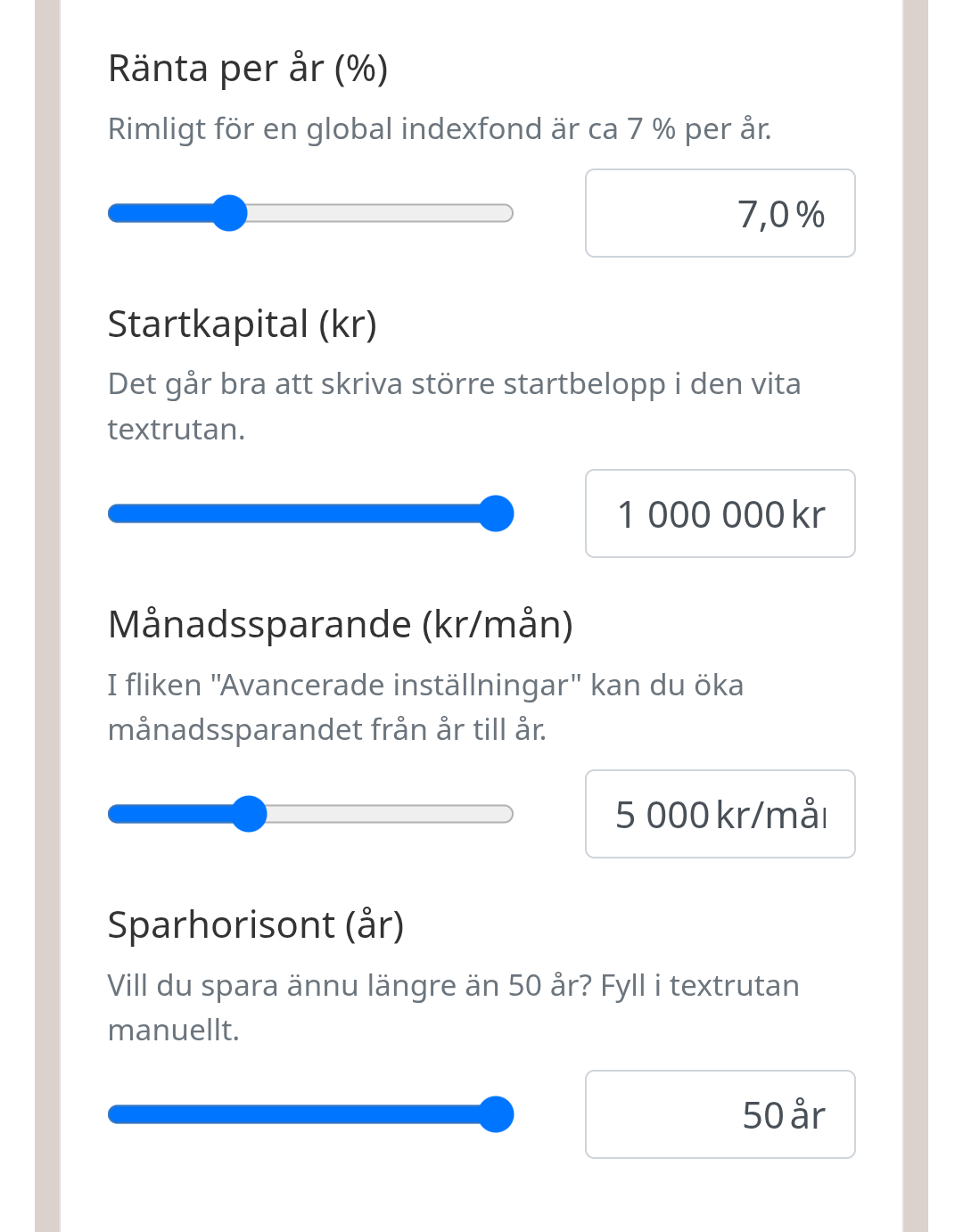Focus the 7,0 % interest rate field
This screenshot has height=1232, width=963.
[x=720, y=213]
